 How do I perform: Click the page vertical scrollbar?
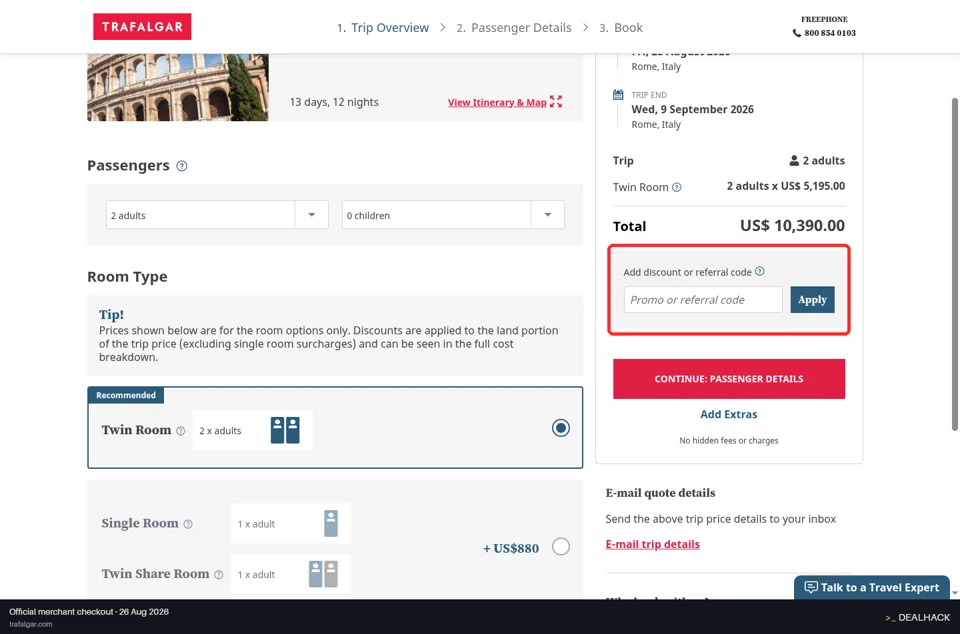tap(954, 263)
